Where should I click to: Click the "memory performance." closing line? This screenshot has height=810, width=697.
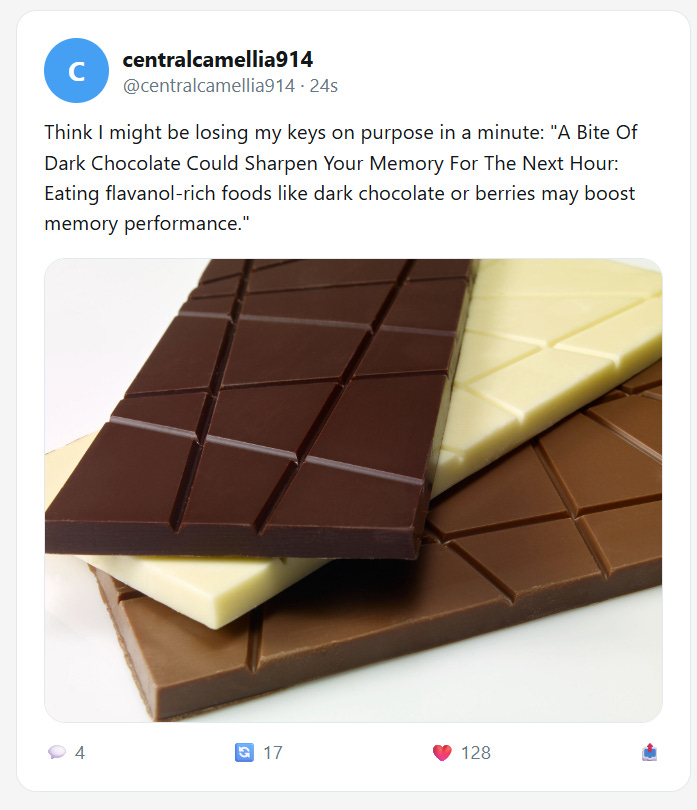147,224
